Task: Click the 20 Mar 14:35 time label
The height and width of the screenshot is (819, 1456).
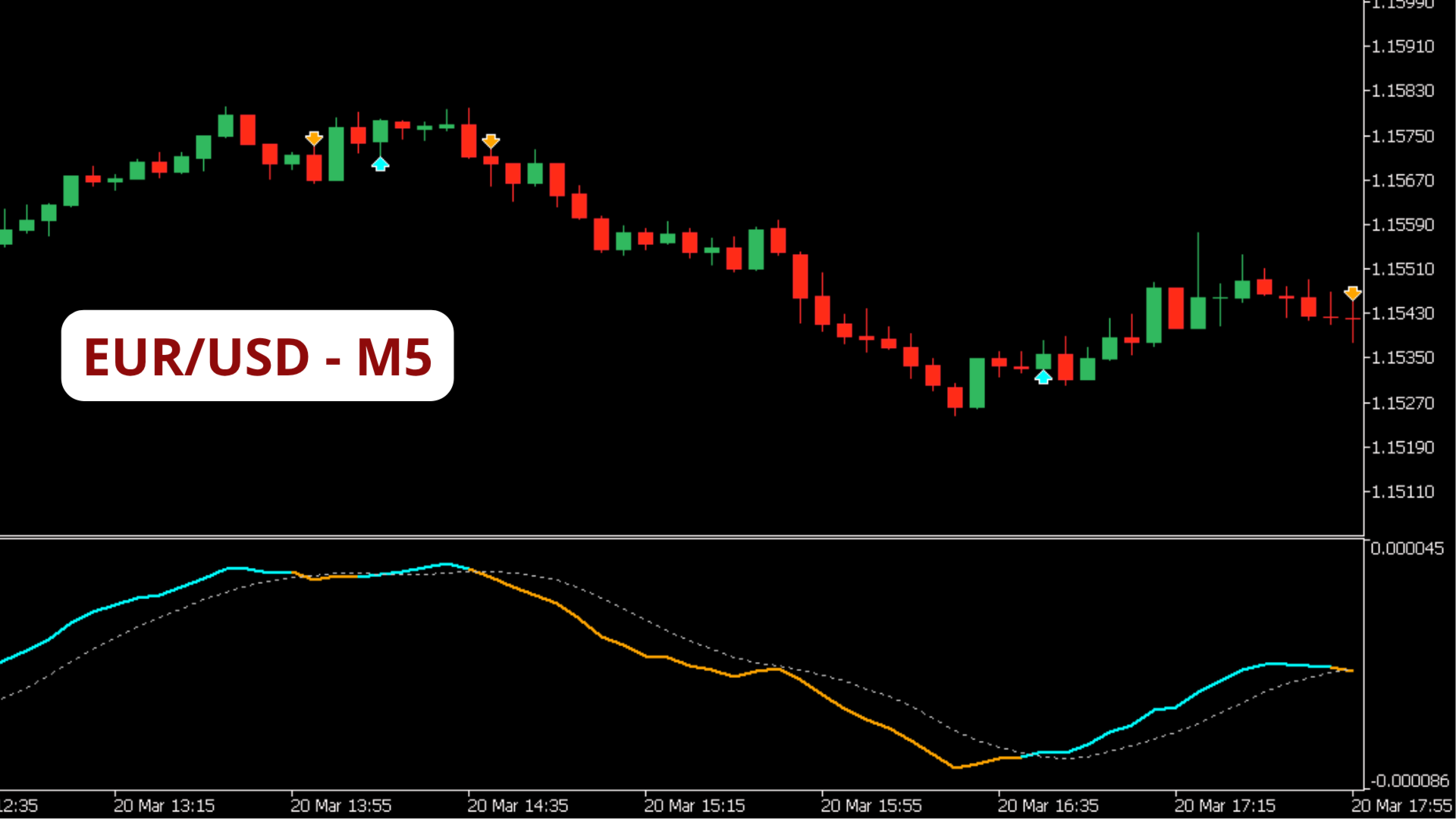Action: pyautogui.click(x=517, y=805)
